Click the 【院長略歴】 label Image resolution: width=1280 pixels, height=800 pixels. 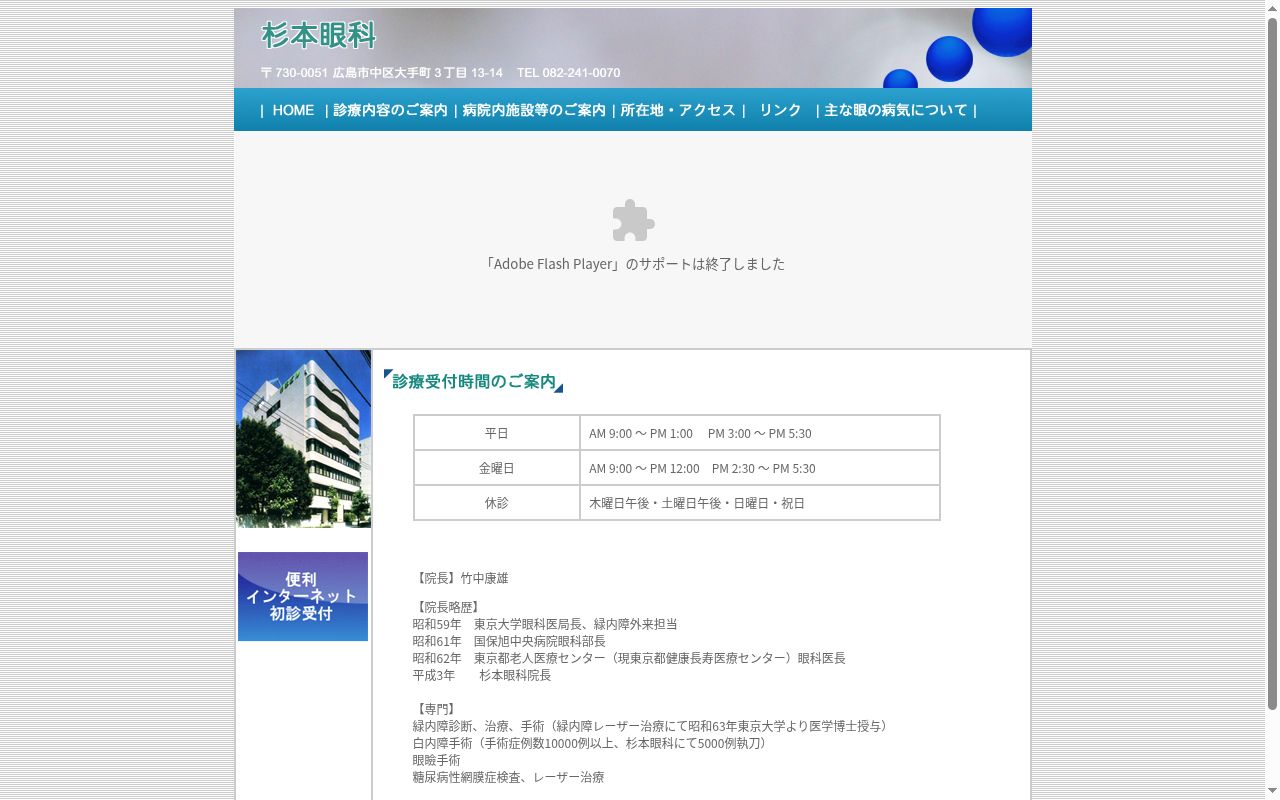[x=449, y=607]
